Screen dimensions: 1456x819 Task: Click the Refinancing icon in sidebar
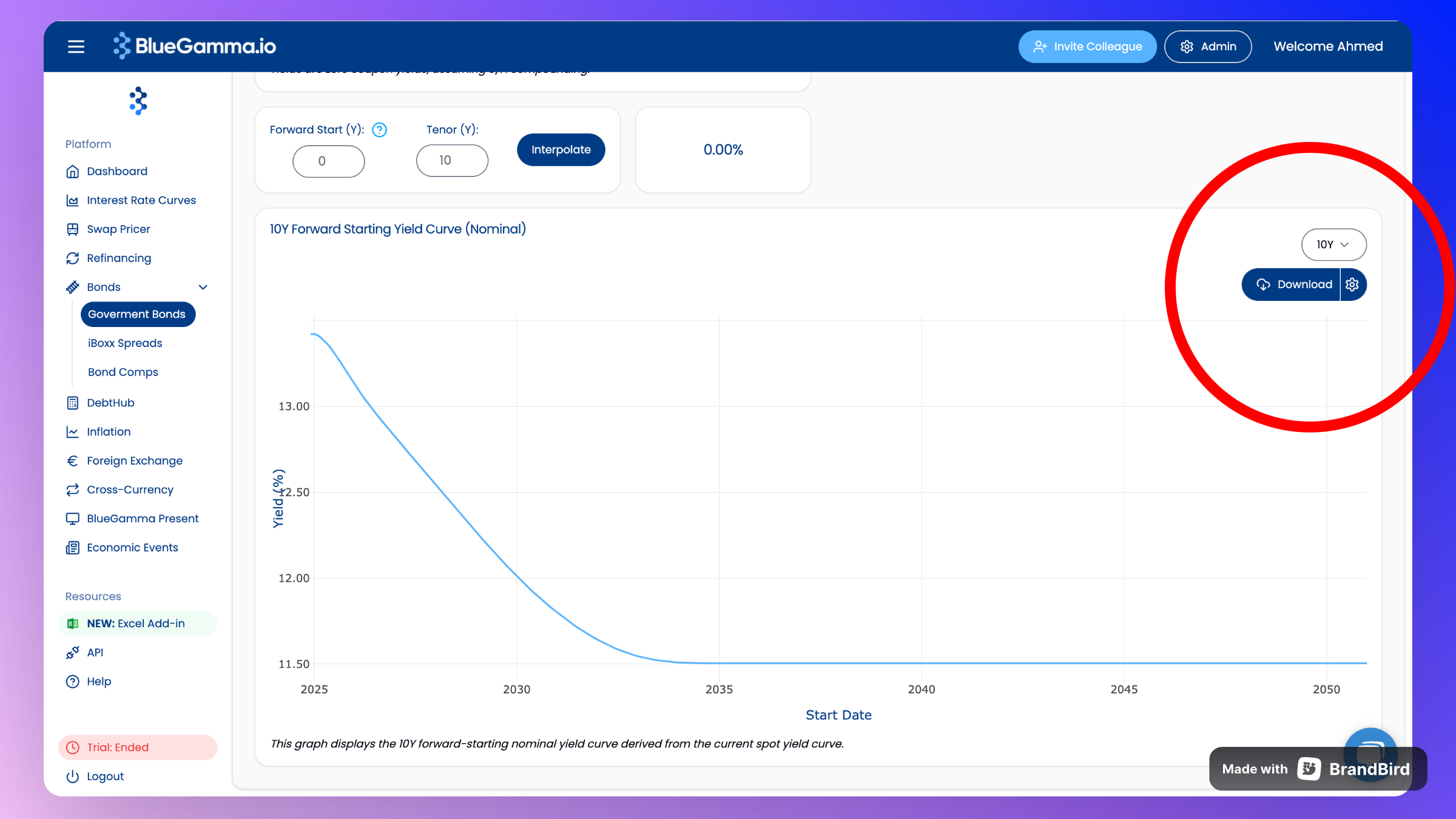[x=72, y=258]
